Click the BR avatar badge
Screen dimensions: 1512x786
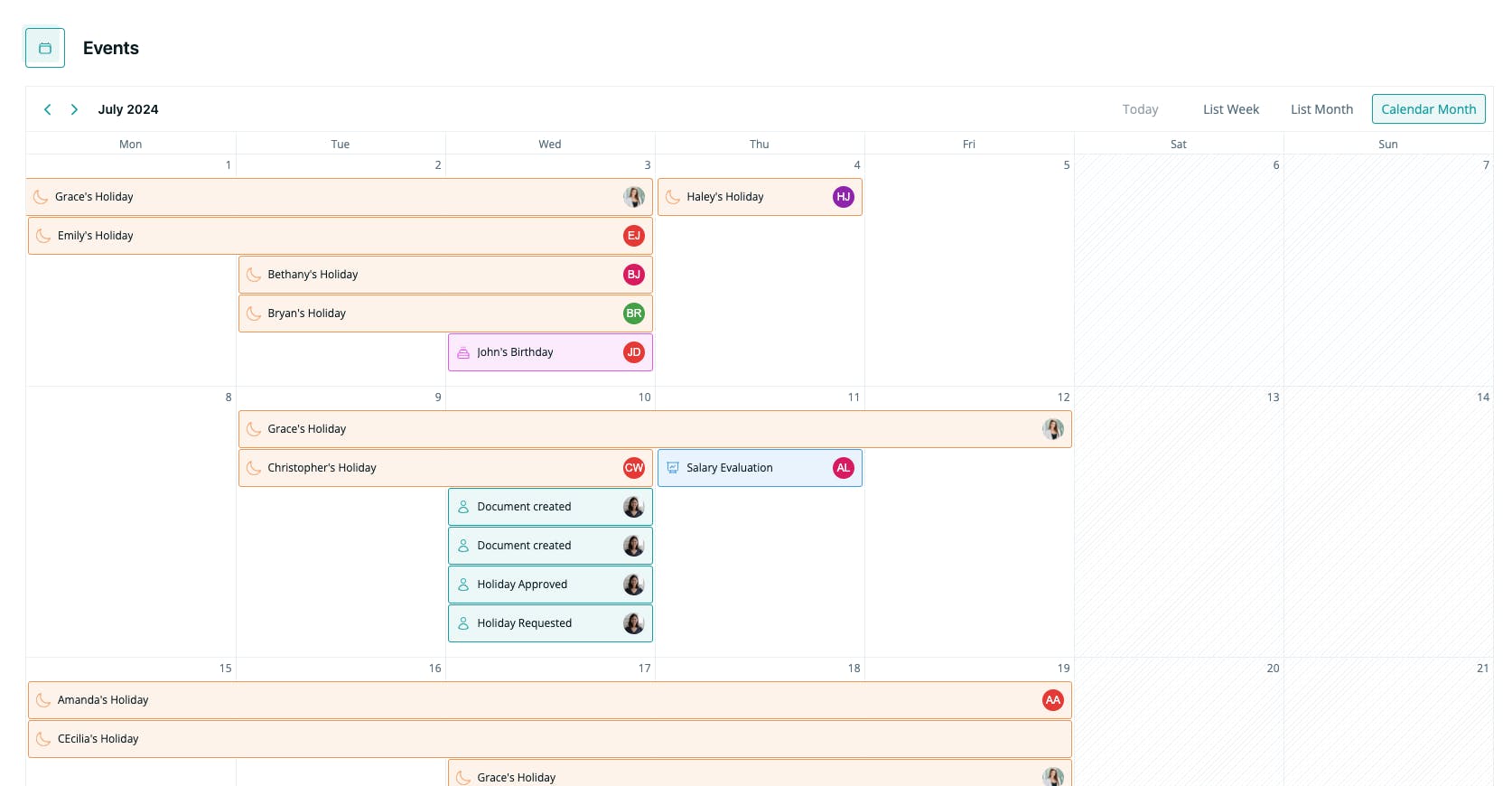[634, 313]
